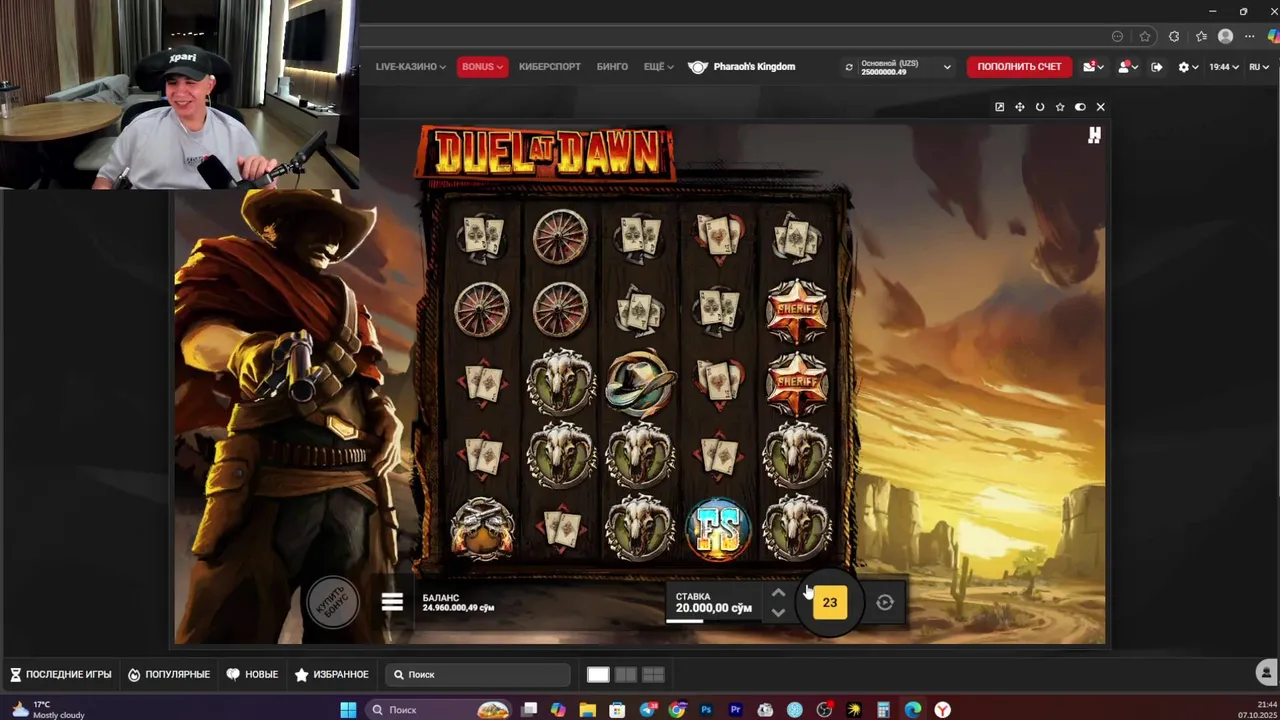The height and width of the screenshot is (720, 1280).
Task: Bookmark page with address bar star
Action: pyautogui.click(x=1145, y=36)
